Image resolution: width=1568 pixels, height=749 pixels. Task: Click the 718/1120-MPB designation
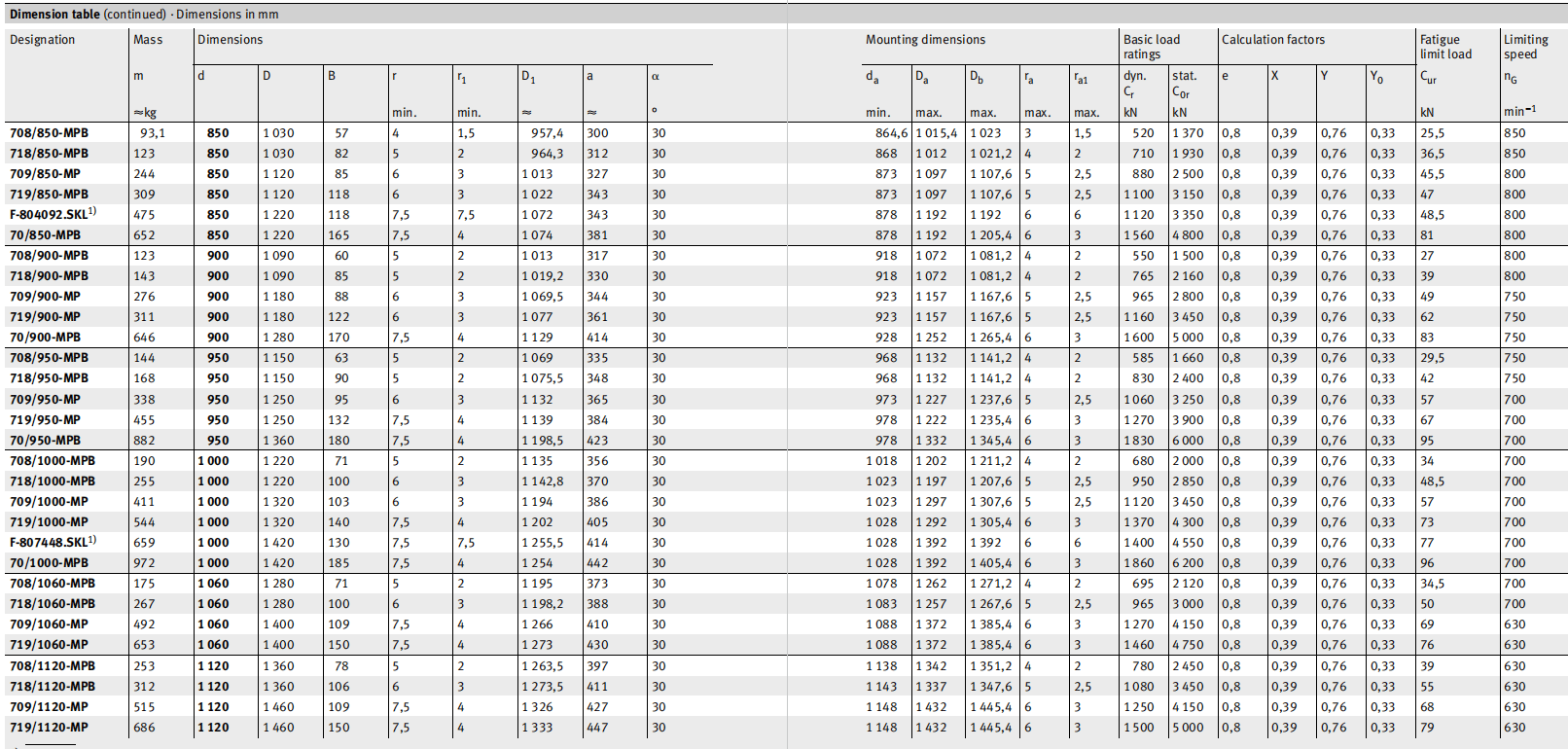point(53,687)
